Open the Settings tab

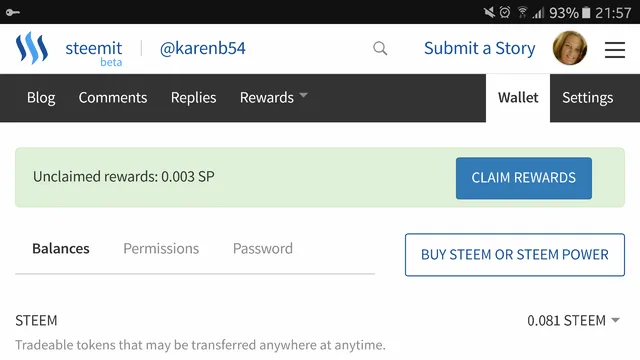[587, 98]
